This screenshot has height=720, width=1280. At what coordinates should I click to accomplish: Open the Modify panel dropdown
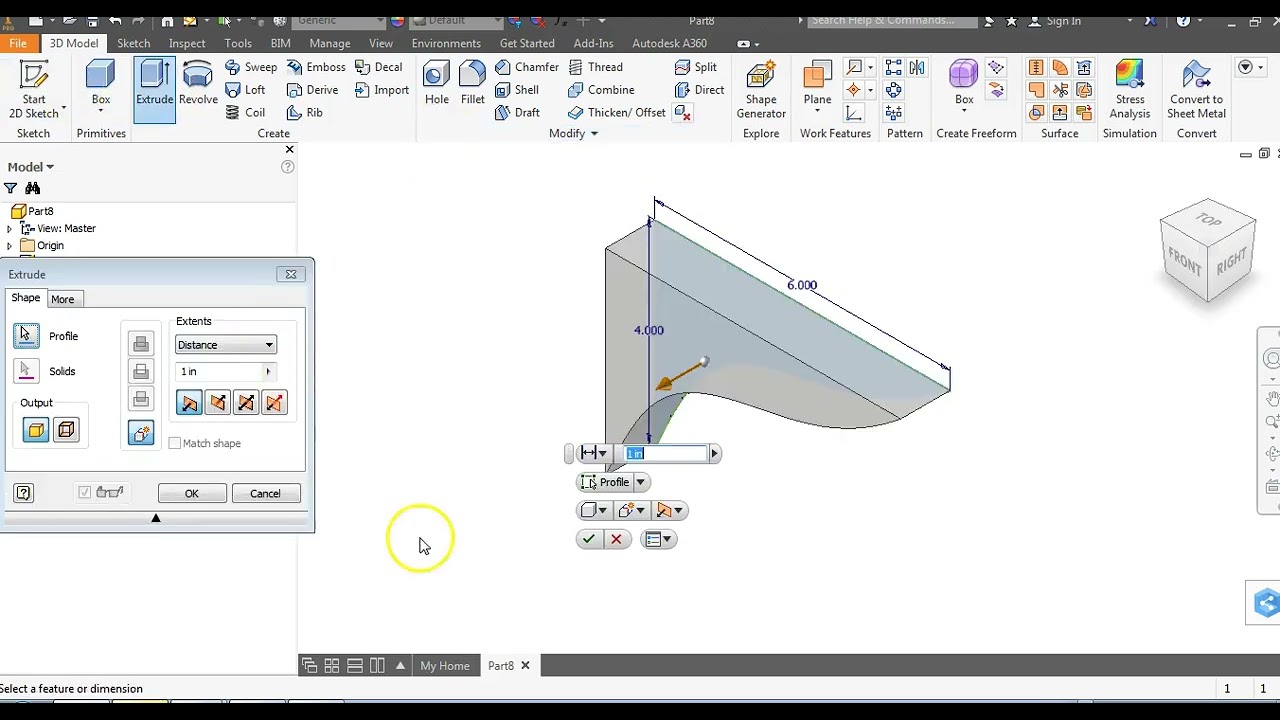573,133
